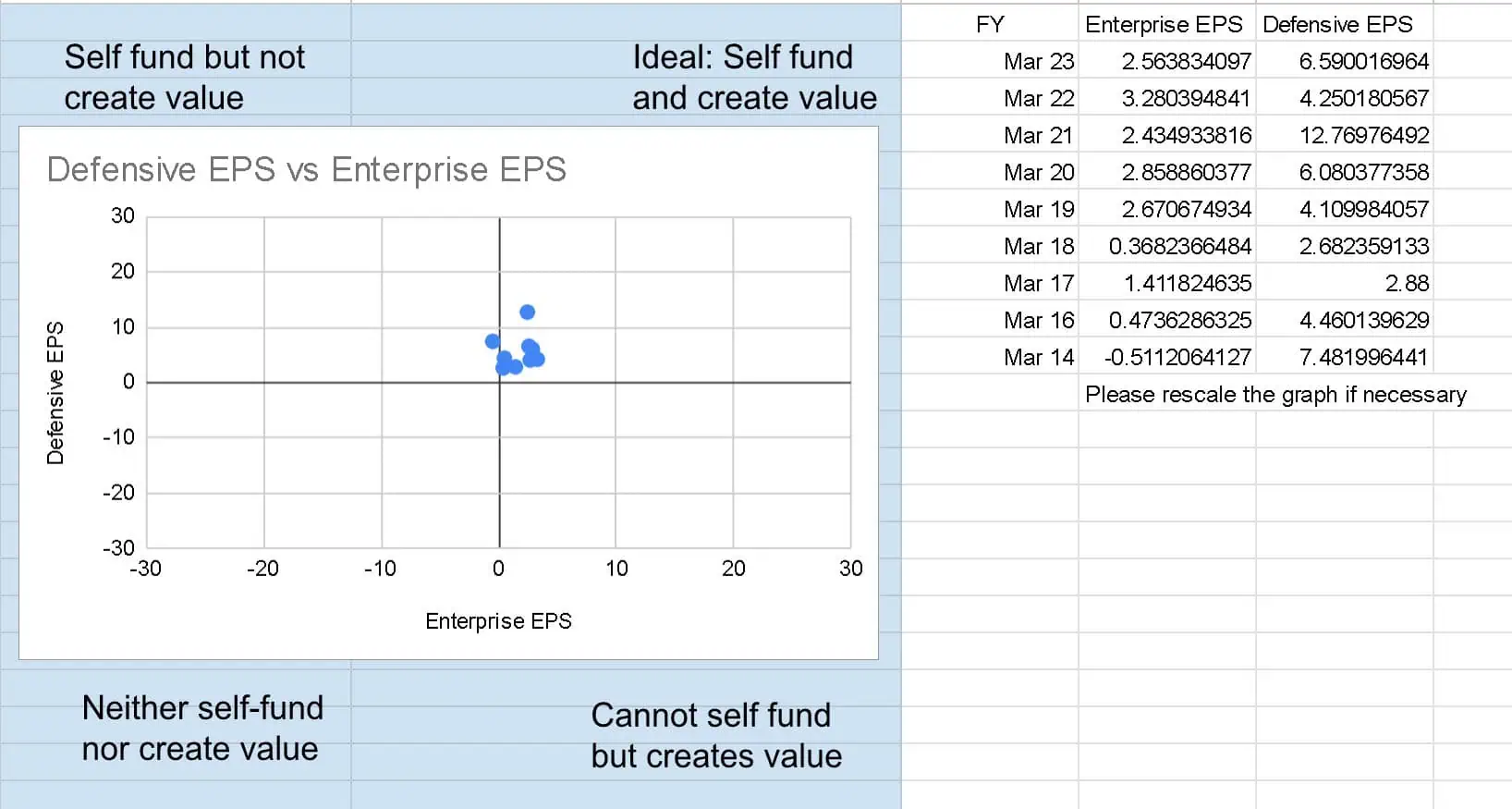Select the Defensive EPS column header cell
This screenshot has width=1512, height=809.
click(x=1344, y=24)
